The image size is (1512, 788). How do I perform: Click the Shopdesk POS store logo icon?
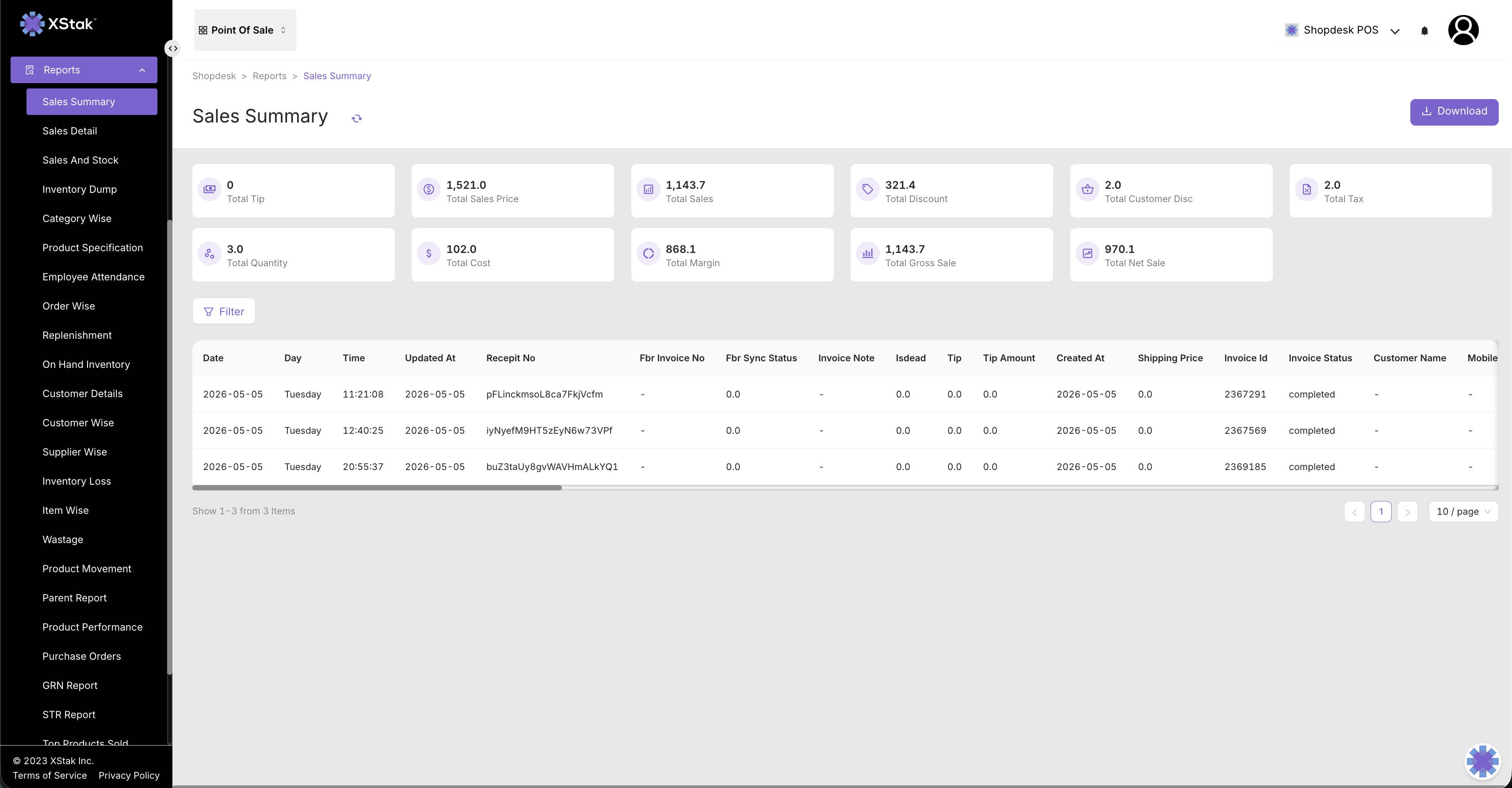(1291, 30)
